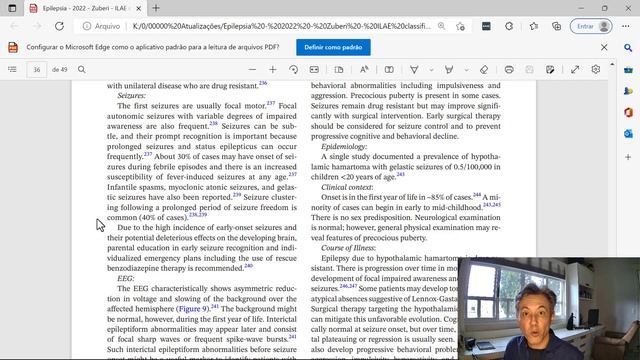Open reference 240 citation link
This screenshot has height=360, width=640.
248,266
